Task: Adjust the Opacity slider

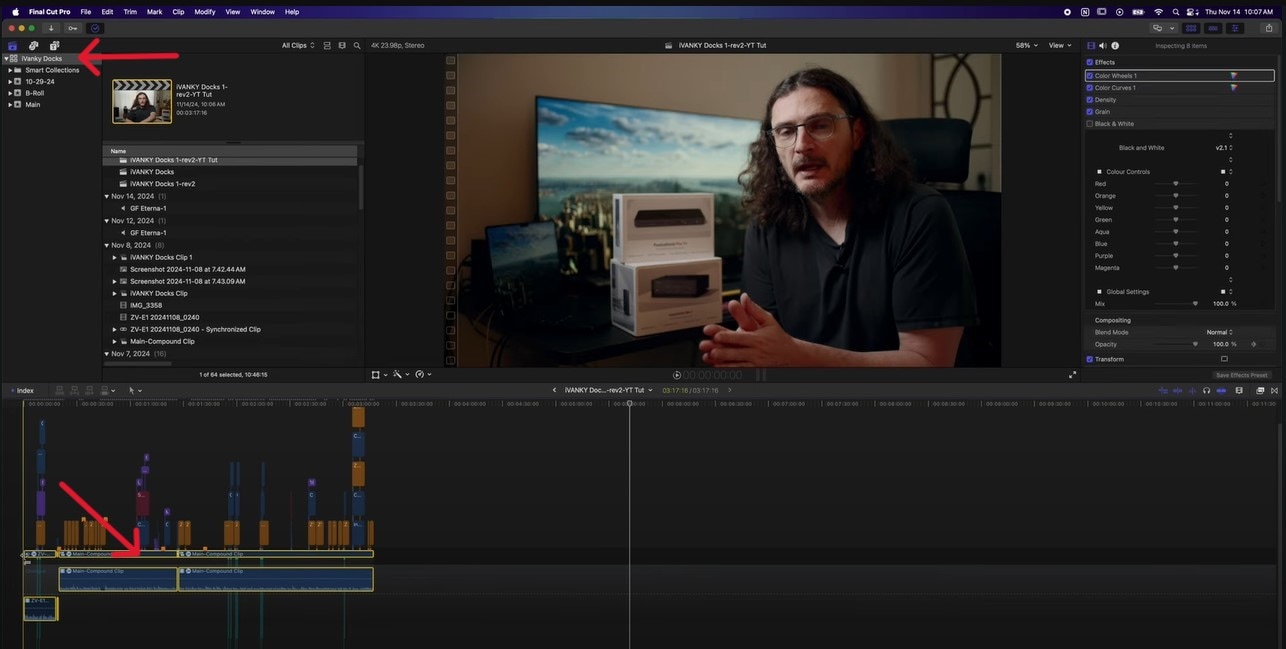Action: (1176, 344)
